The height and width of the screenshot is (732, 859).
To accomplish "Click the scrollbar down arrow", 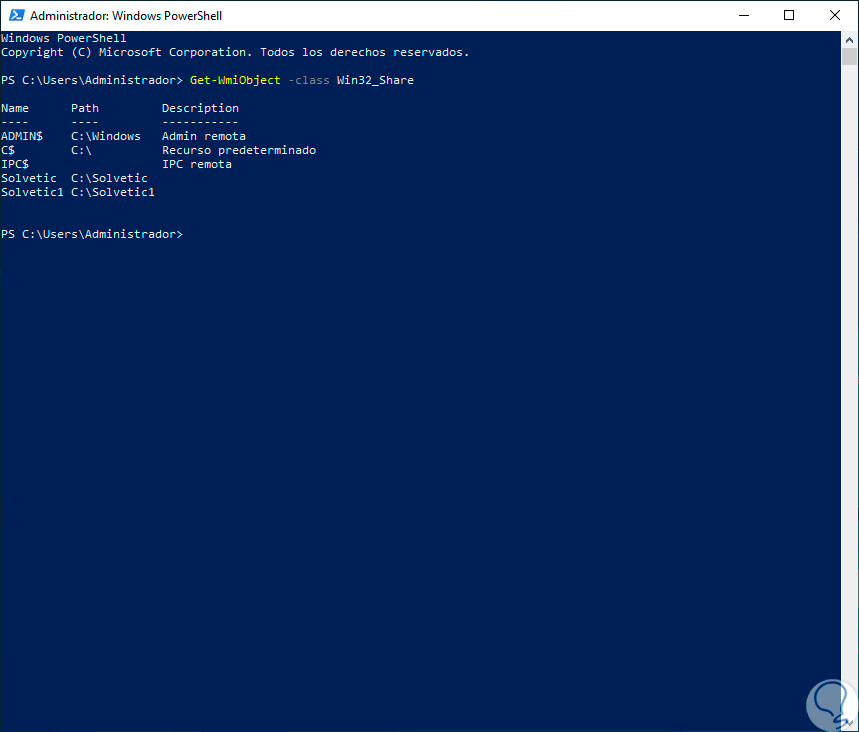I will click(x=850, y=723).
